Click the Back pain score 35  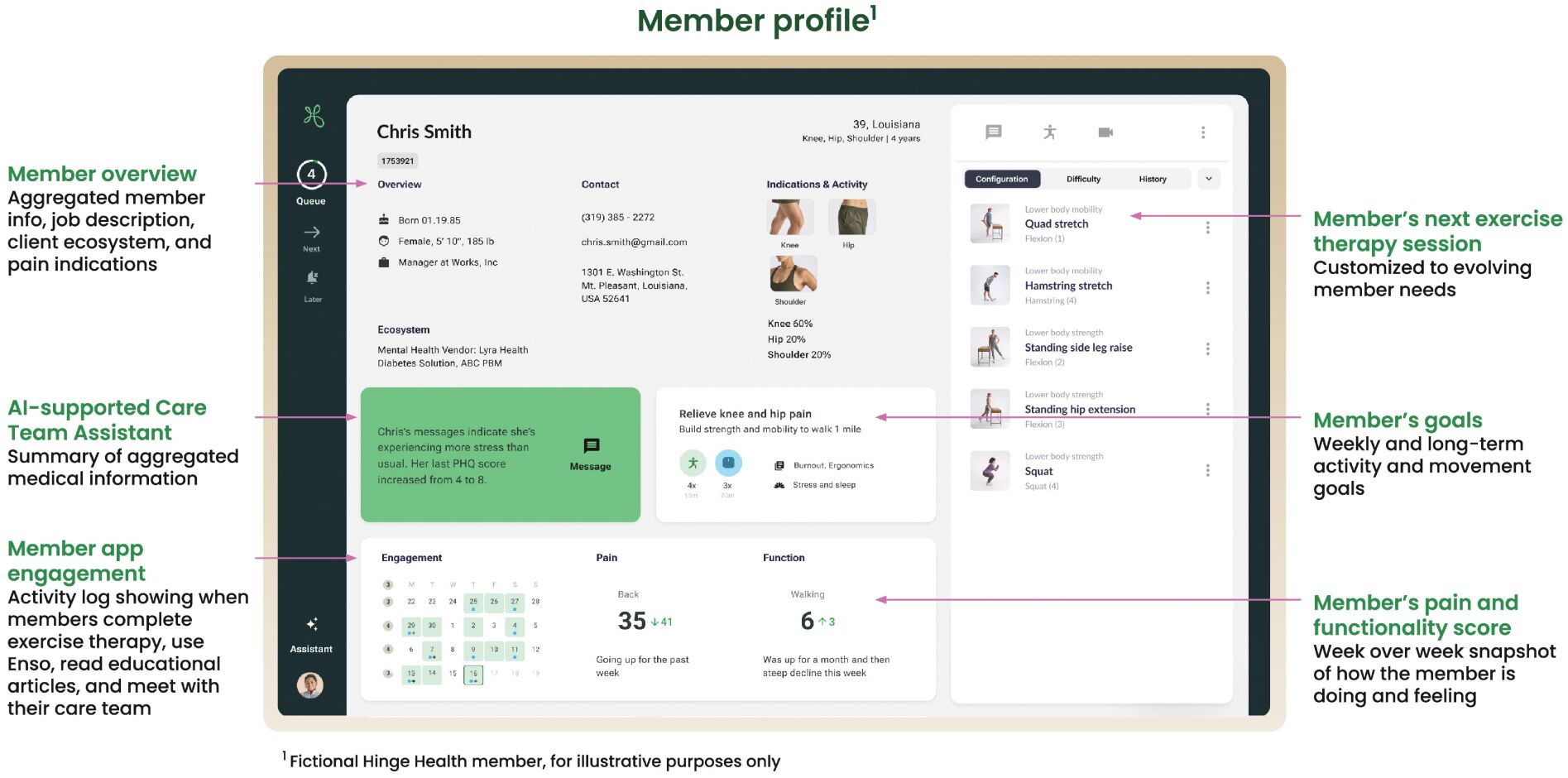632,622
